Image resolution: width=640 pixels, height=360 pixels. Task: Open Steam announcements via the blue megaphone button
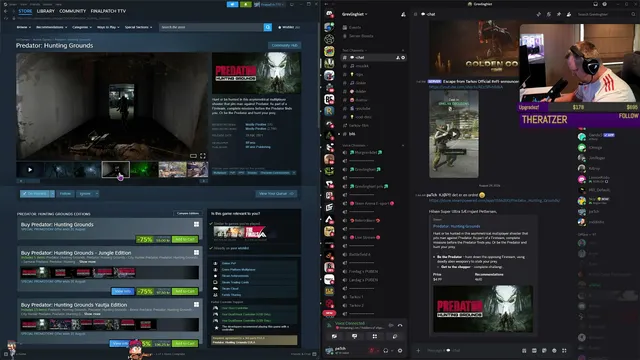232,4
